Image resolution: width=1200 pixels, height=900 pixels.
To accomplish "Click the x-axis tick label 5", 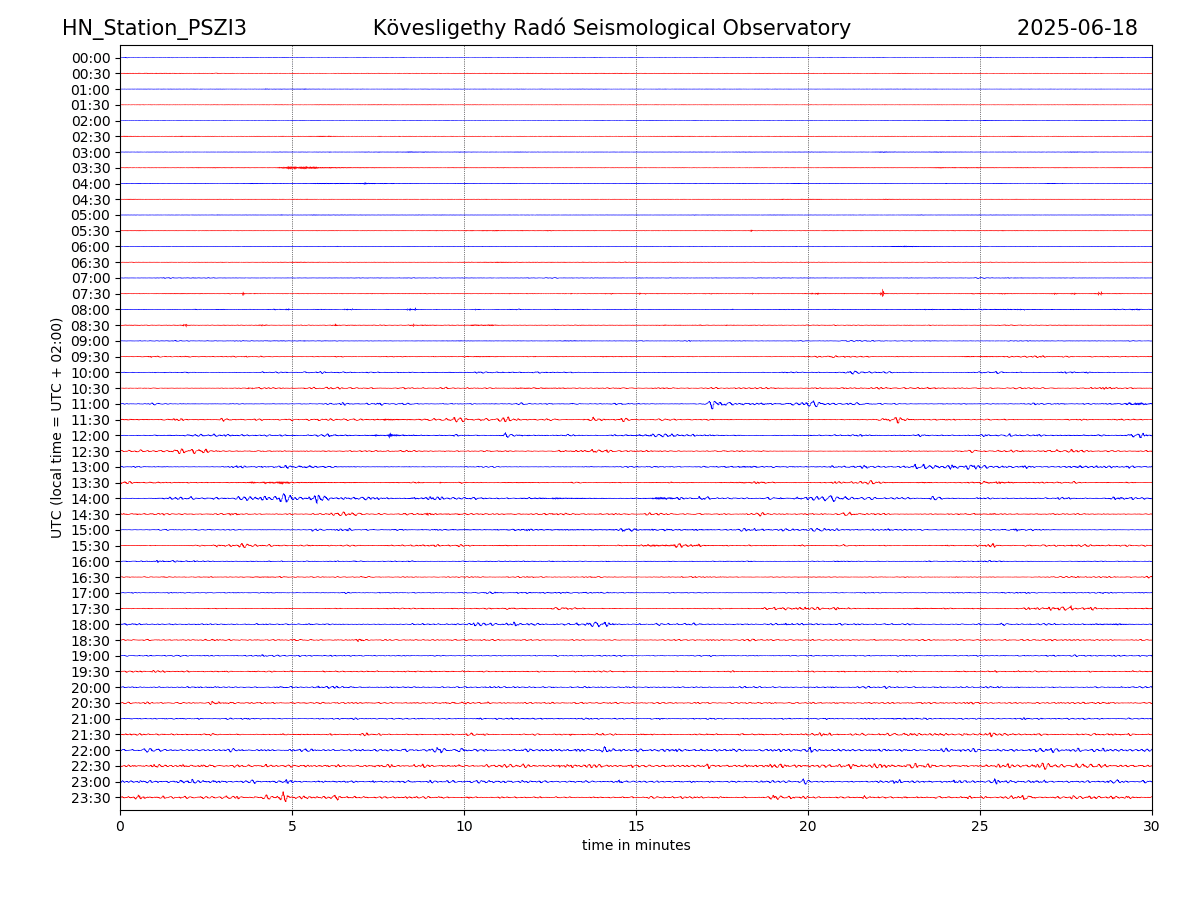I will [x=292, y=826].
